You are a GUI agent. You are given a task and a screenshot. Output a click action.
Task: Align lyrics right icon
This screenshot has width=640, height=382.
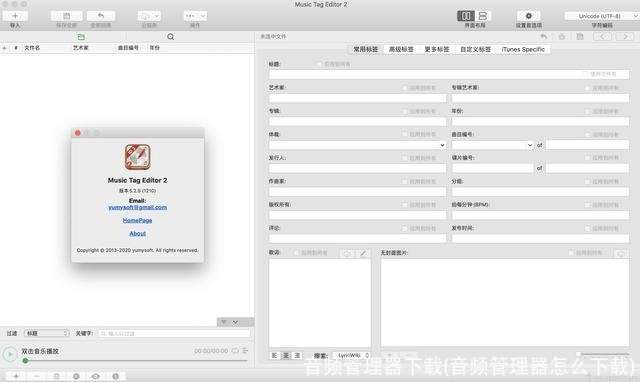[x=297, y=355]
